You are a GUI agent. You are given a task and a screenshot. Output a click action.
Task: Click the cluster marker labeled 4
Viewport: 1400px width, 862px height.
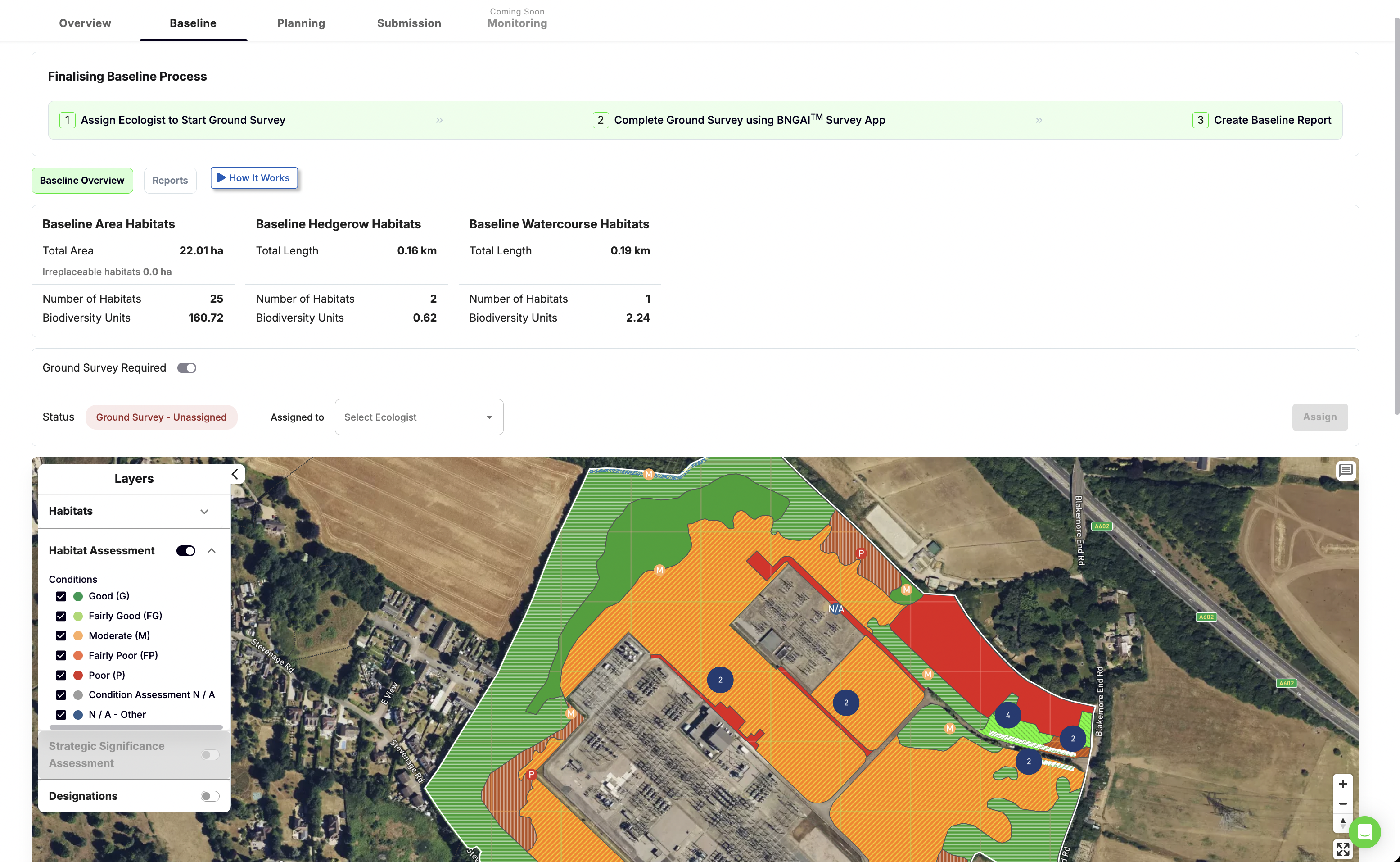pyautogui.click(x=1007, y=715)
